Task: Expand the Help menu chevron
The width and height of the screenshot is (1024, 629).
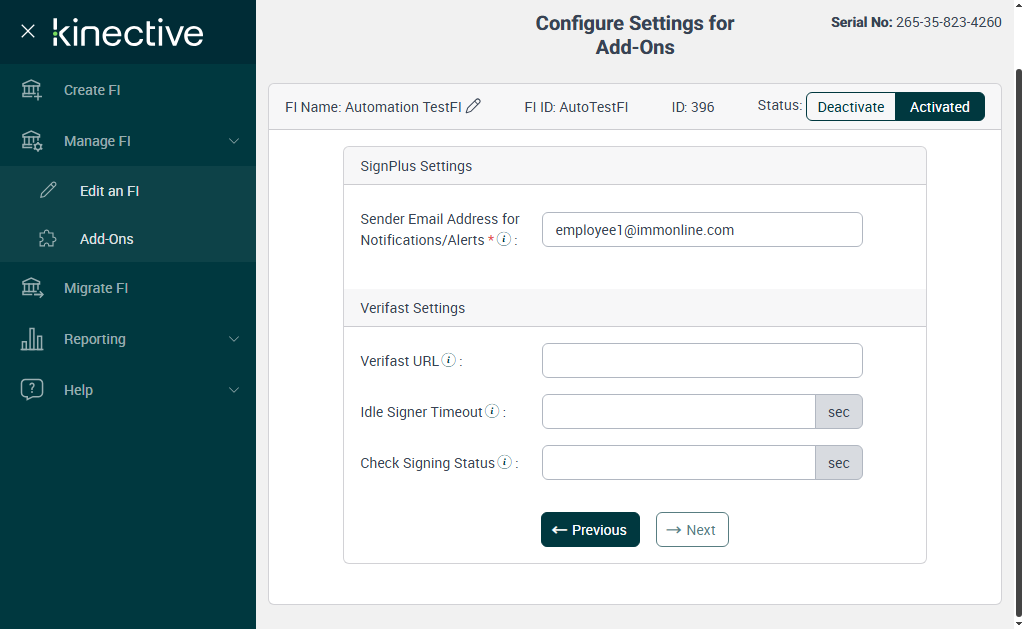Action: (234, 390)
